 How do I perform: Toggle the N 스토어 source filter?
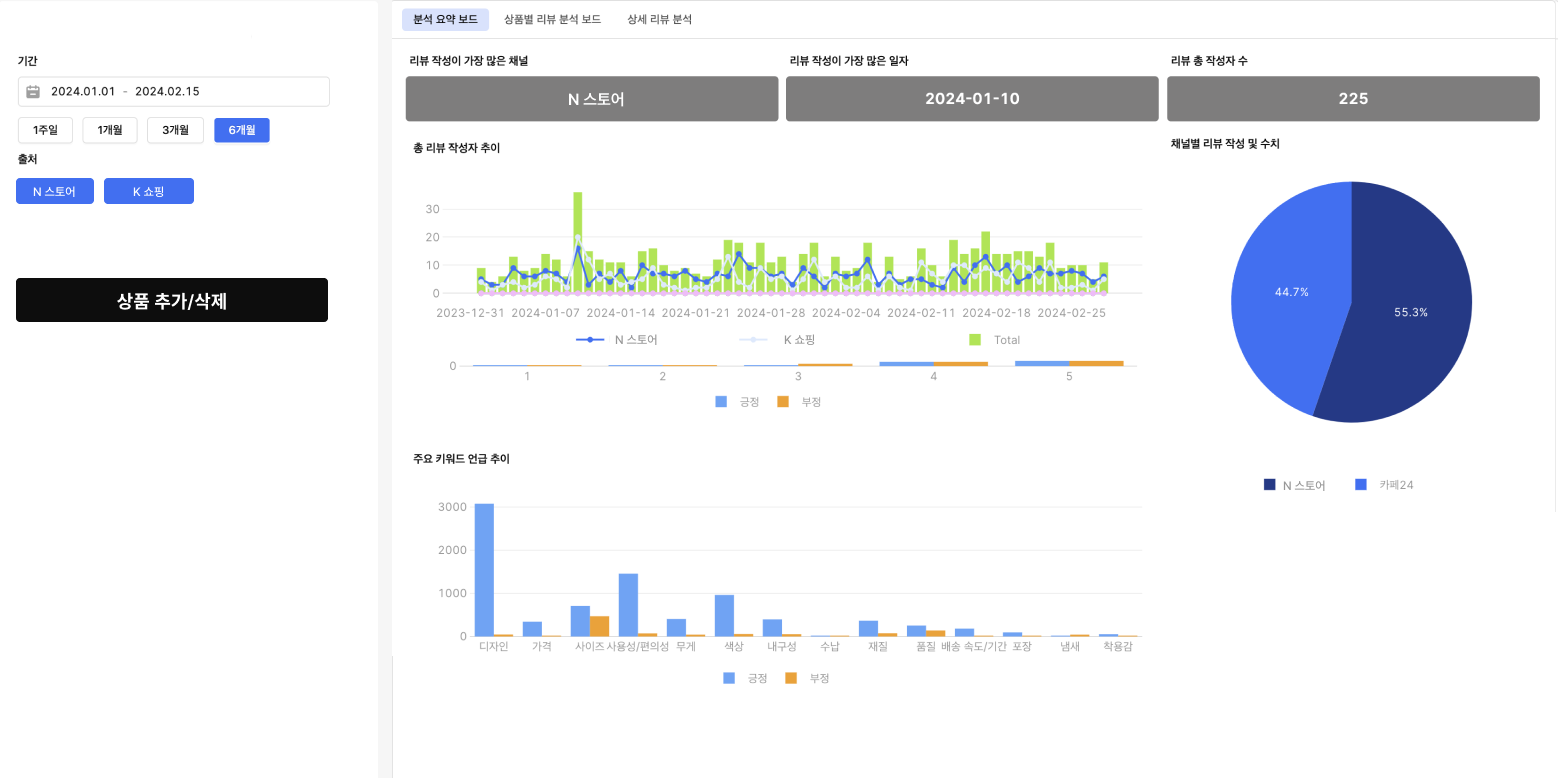(x=54, y=191)
